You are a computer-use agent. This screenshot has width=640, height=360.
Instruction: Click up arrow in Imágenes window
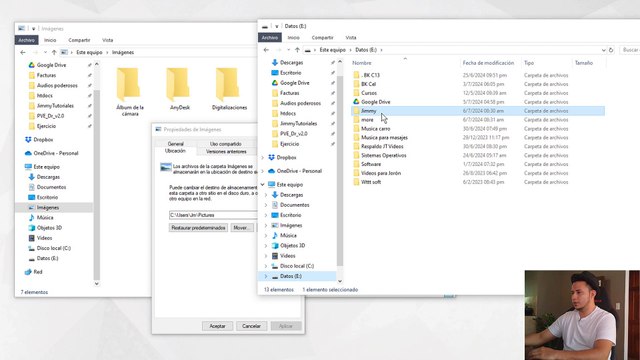tap(54, 52)
